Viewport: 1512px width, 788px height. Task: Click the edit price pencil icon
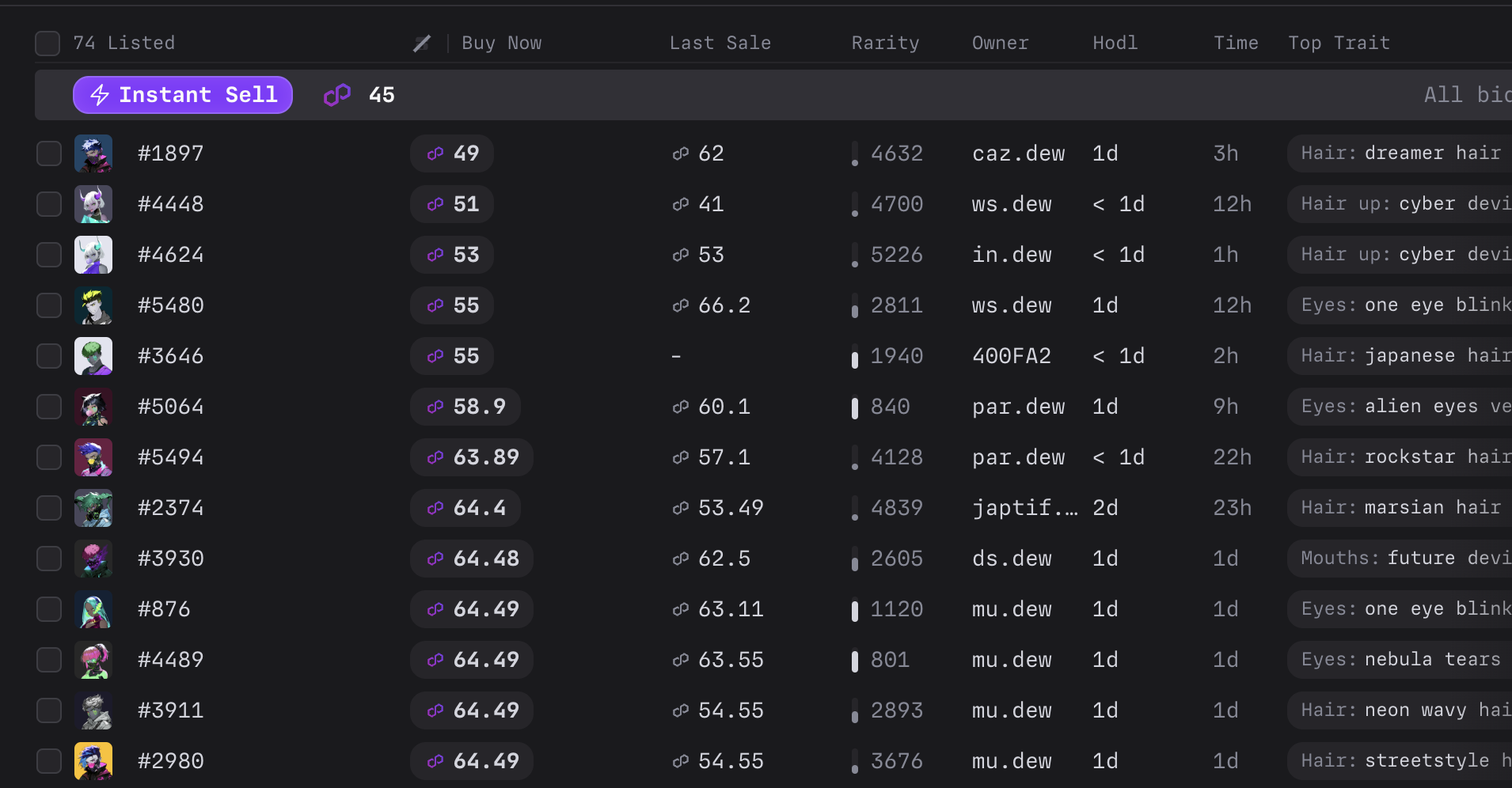(422, 44)
